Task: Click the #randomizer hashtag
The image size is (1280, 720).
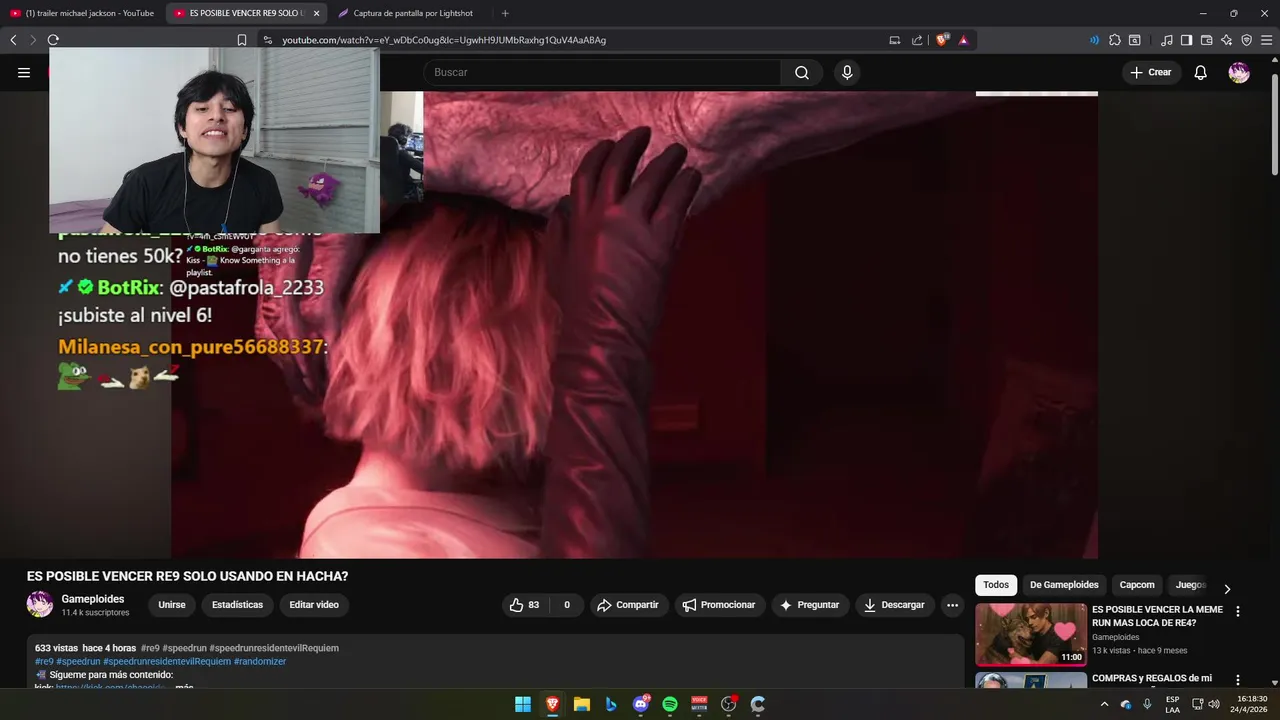Action: click(262, 661)
